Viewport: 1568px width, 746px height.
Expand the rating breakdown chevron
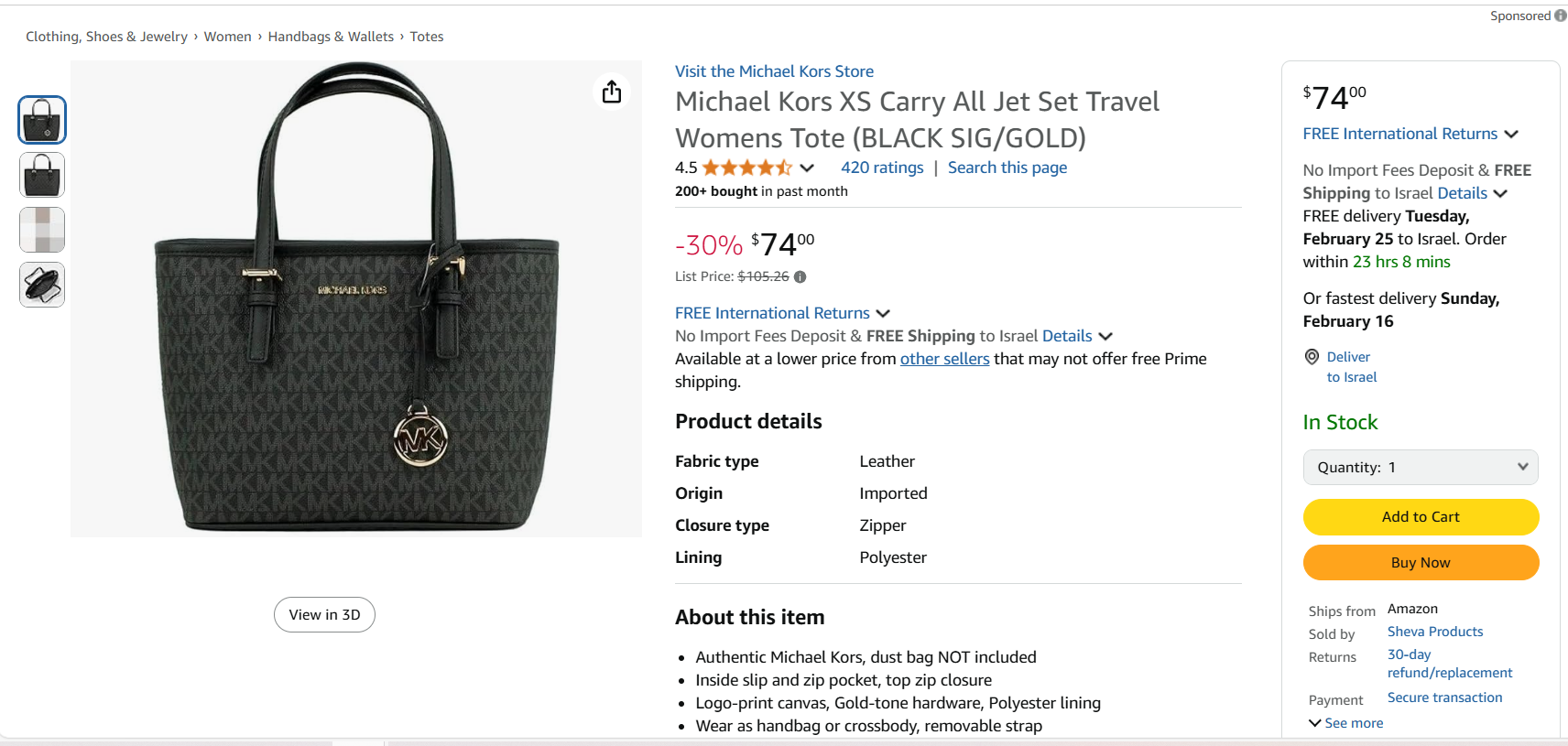807,168
